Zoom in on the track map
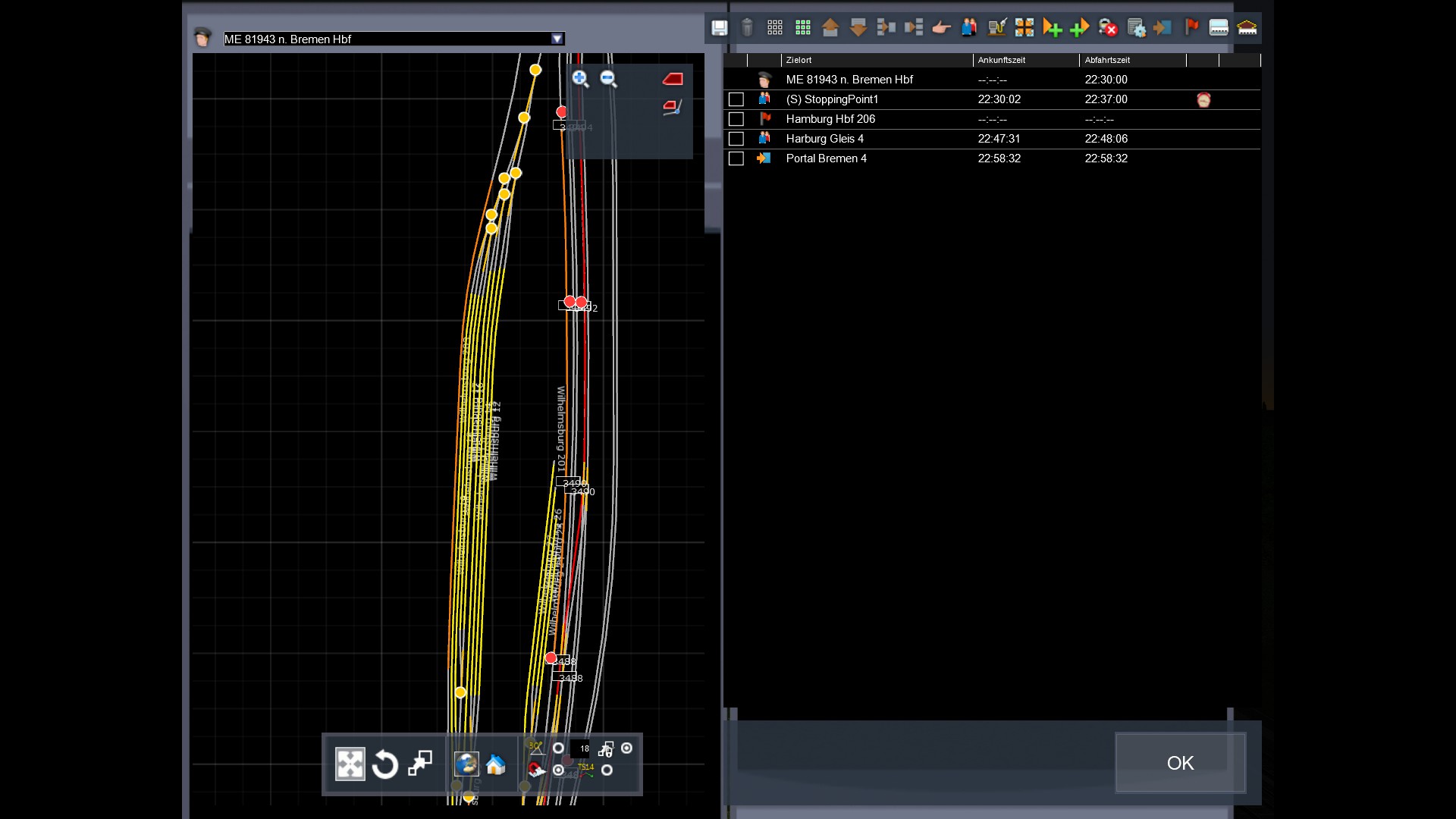The width and height of the screenshot is (1456, 819). click(x=580, y=79)
